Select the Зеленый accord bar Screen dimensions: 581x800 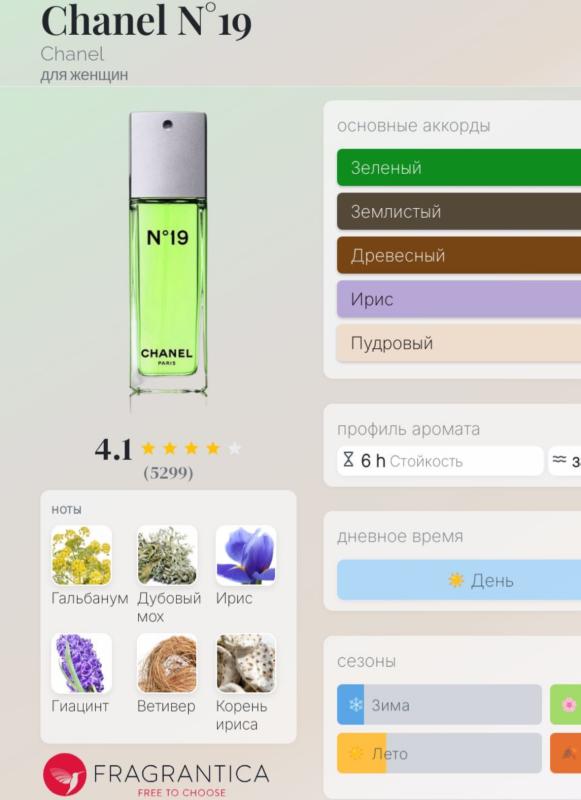coord(459,168)
